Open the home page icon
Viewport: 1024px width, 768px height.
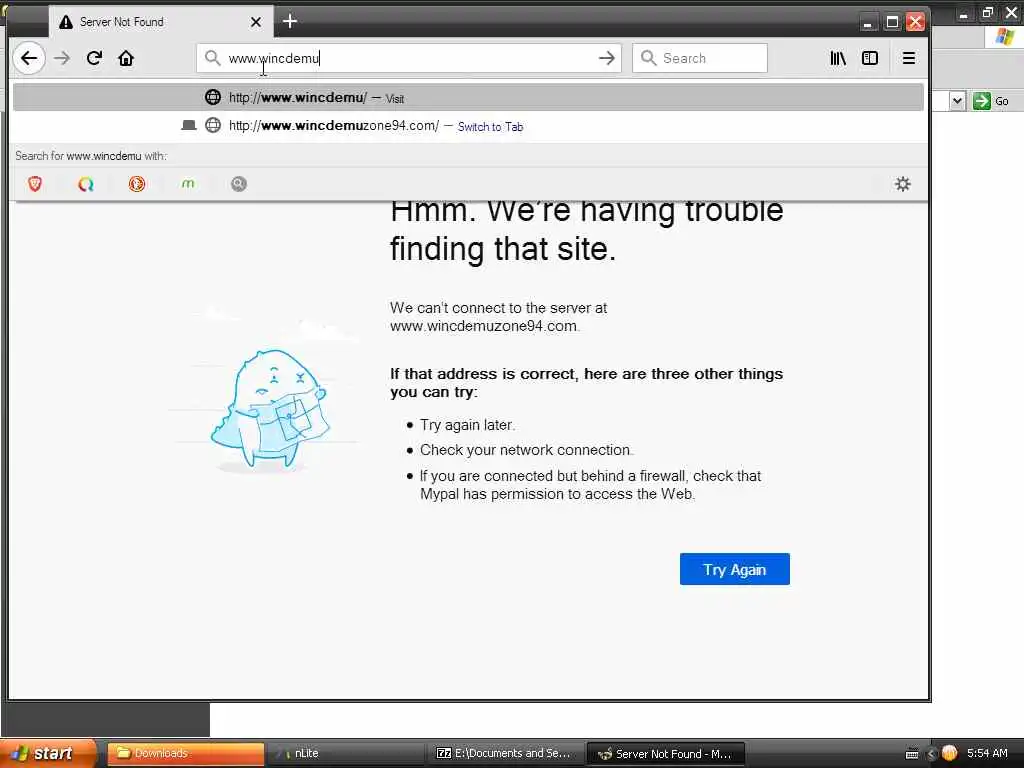[126, 58]
